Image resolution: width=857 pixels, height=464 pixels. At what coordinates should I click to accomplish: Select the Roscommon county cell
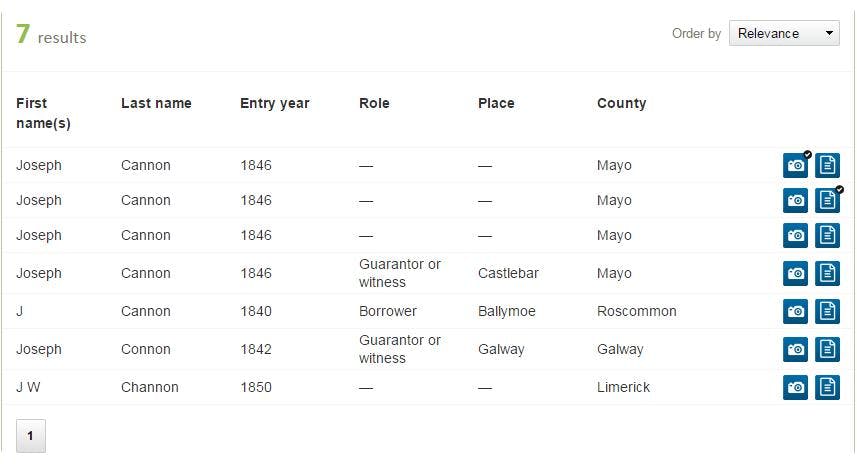click(x=636, y=311)
